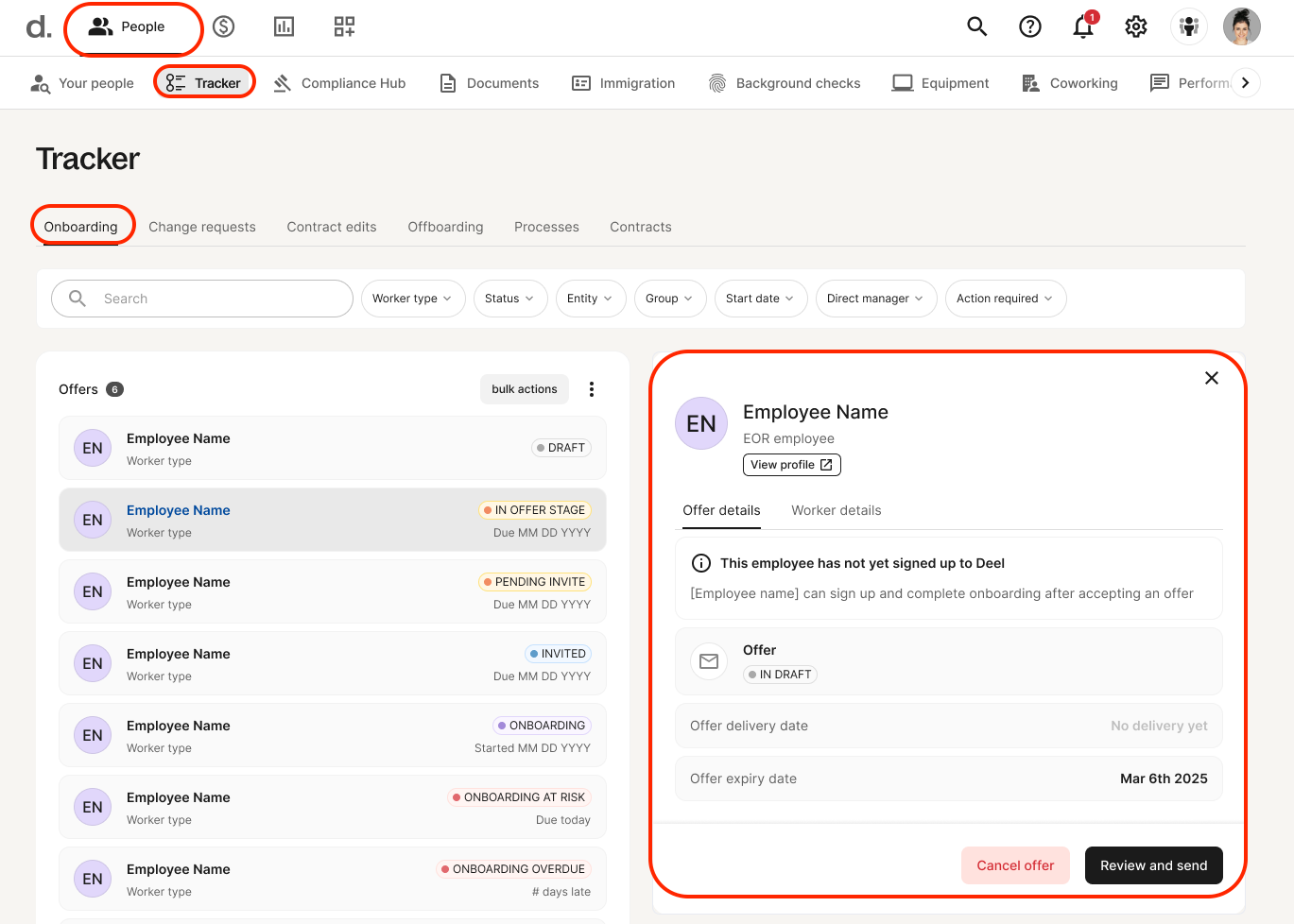Click the Review and send button
1294x924 pixels.
pyautogui.click(x=1153, y=865)
